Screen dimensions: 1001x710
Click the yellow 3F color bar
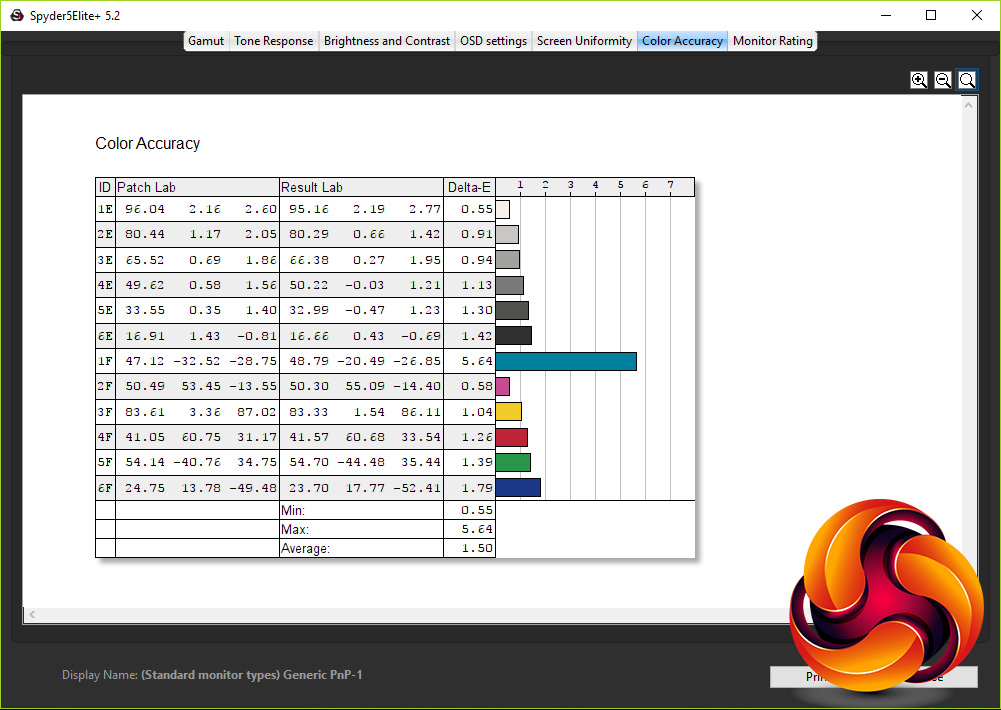coord(508,411)
